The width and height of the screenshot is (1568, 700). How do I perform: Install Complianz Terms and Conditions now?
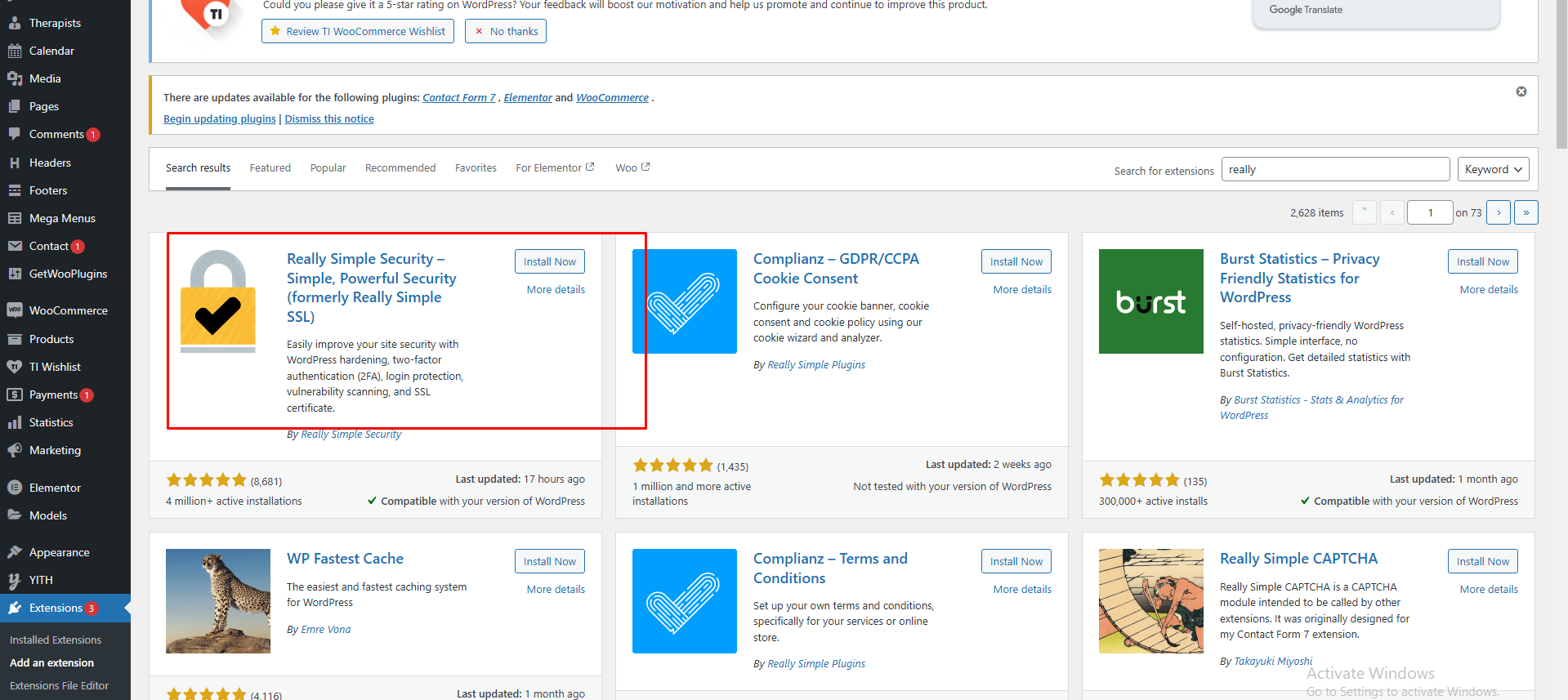pyautogui.click(x=1016, y=561)
